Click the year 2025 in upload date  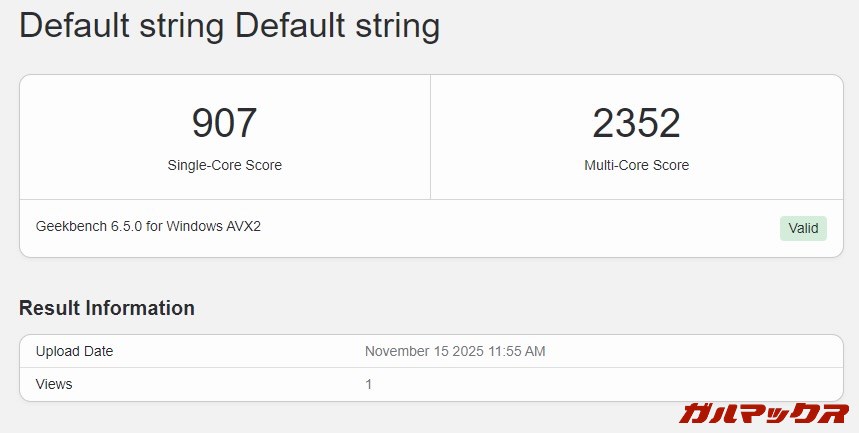(467, 351)
